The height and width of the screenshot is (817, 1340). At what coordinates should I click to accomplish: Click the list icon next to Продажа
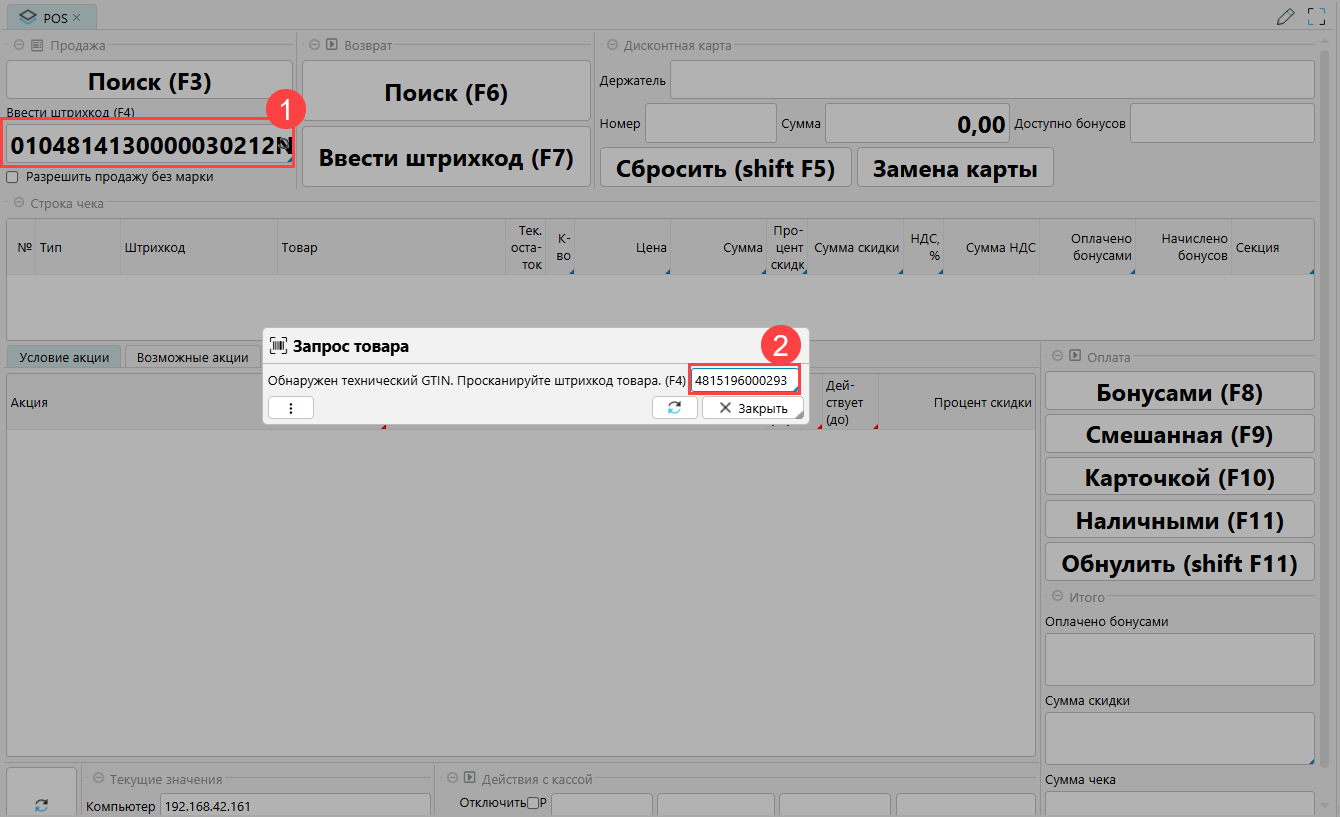(x=37, y=45)
